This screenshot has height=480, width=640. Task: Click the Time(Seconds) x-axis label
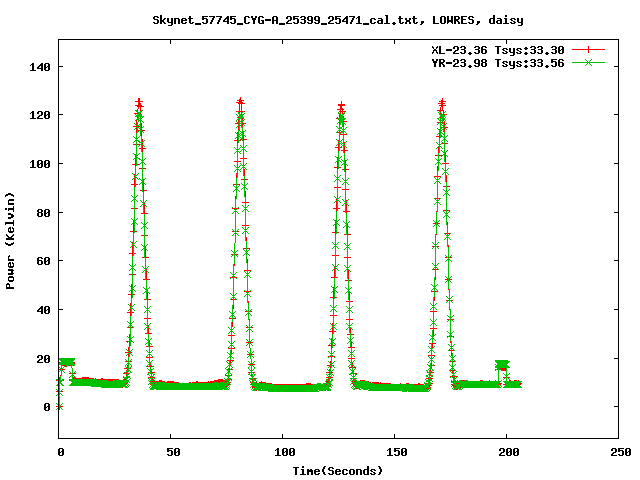point(338,471)
